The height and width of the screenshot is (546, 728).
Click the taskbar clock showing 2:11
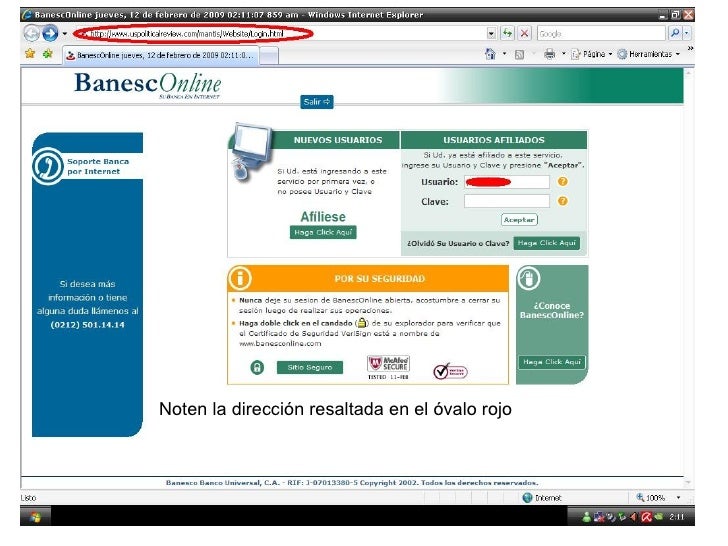point(676,517)
